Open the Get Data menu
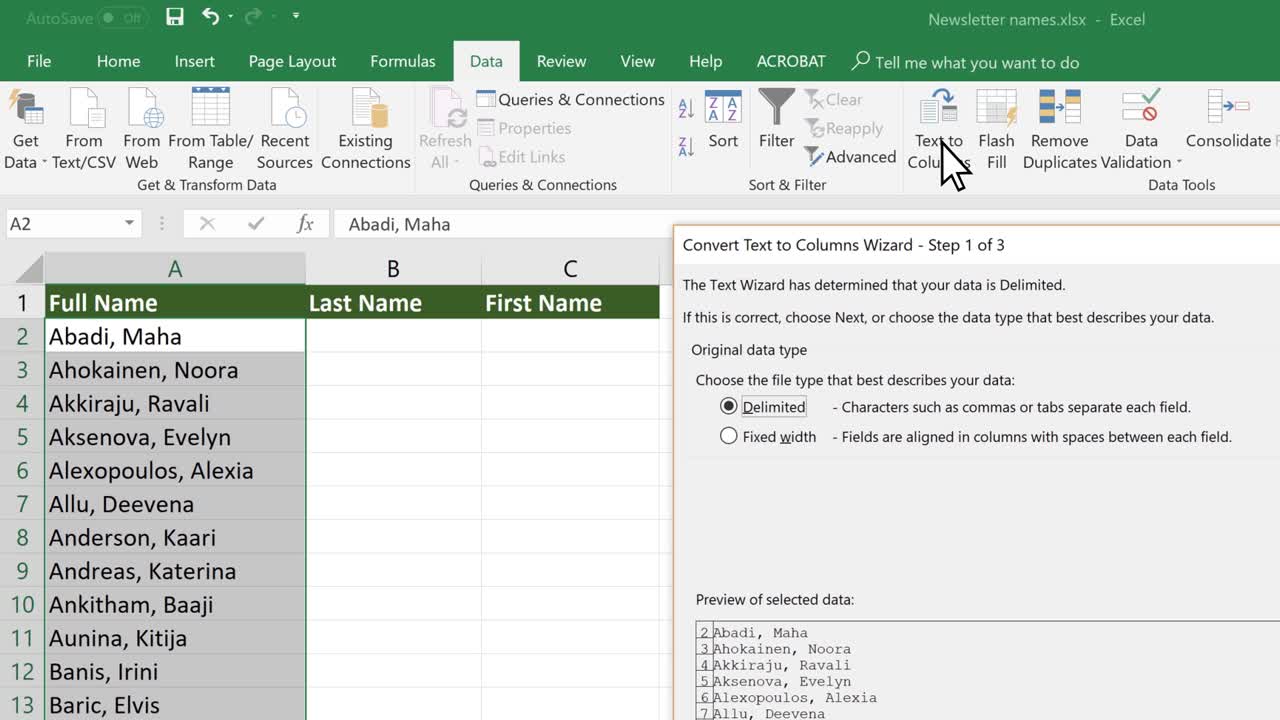This screenshot has height=720, width=1280. [x=26, y=130]
